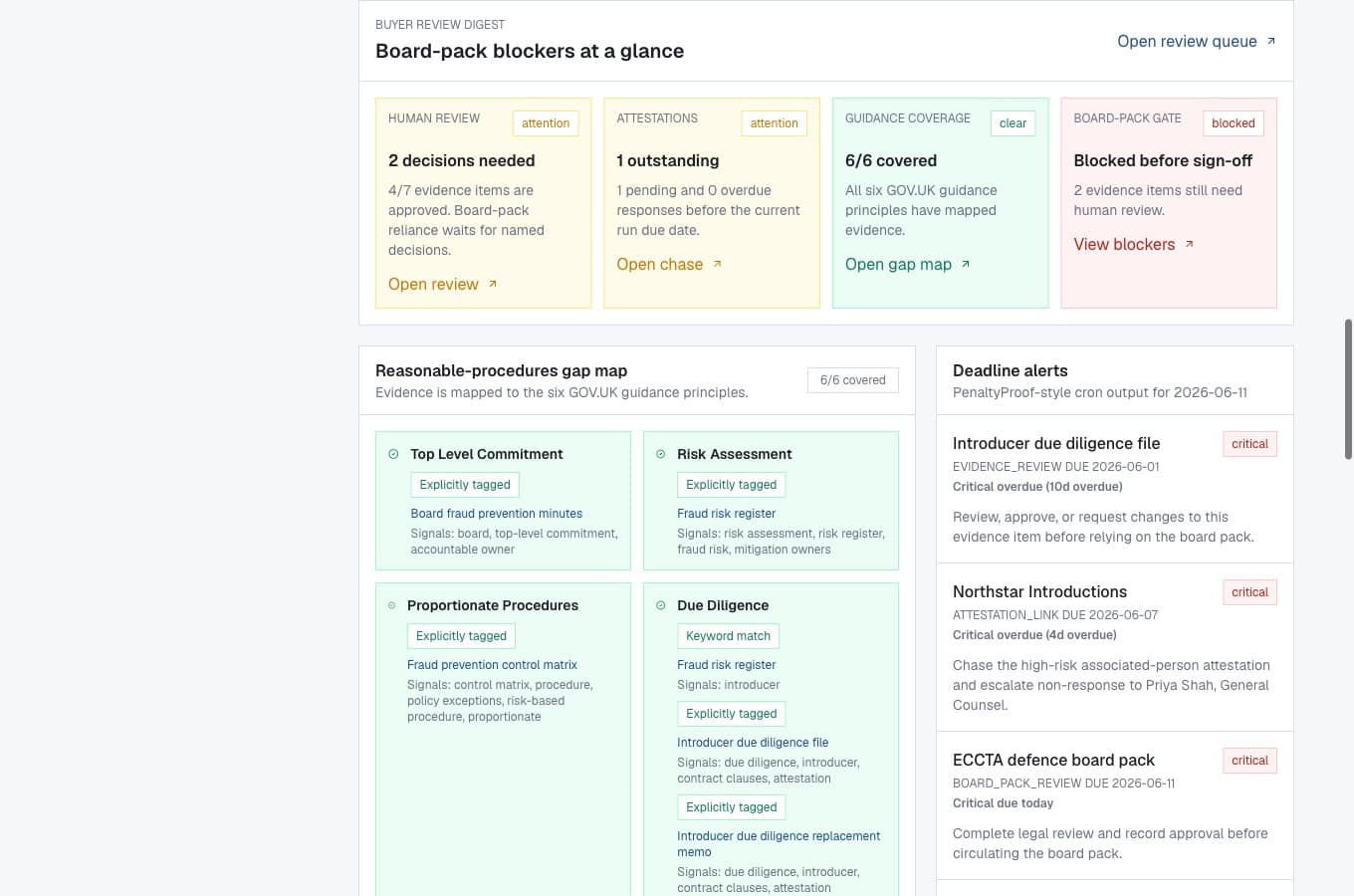The image size is (1354, 896).
Task: Click check icon beside Risk Assessment
Action: coord(661,454)
